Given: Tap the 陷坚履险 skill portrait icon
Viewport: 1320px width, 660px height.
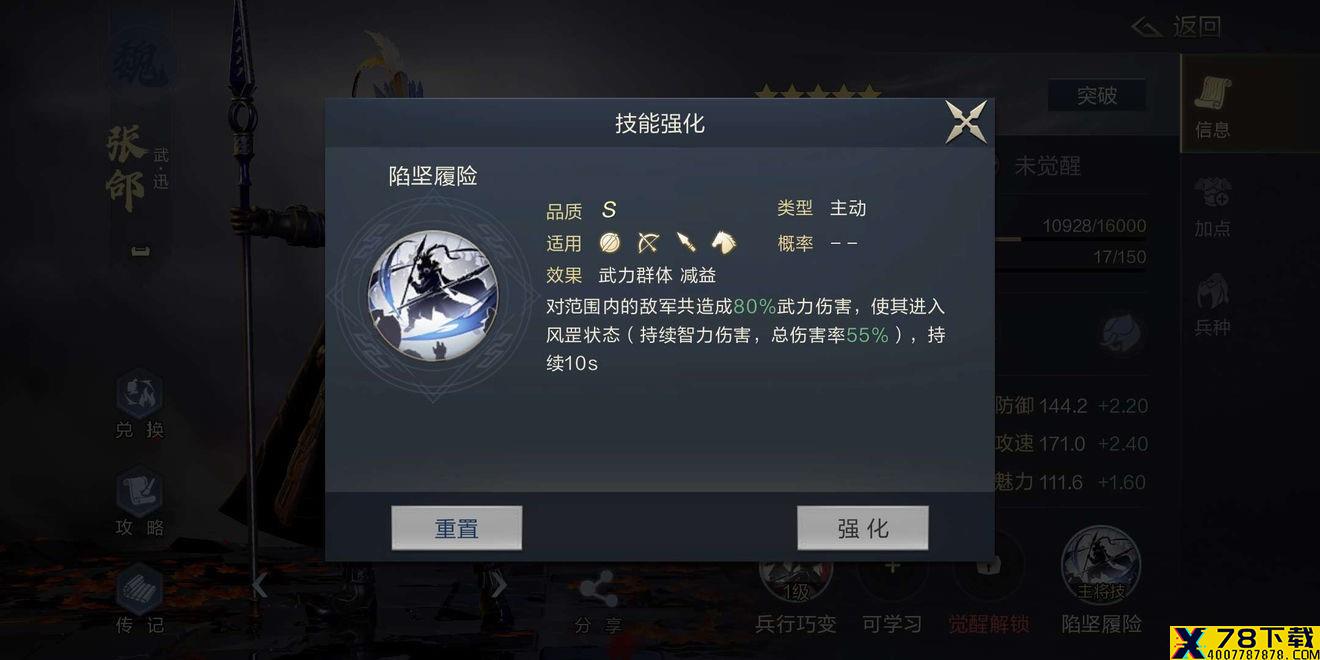Looking at the screenshot, I should tap(433, 296).
